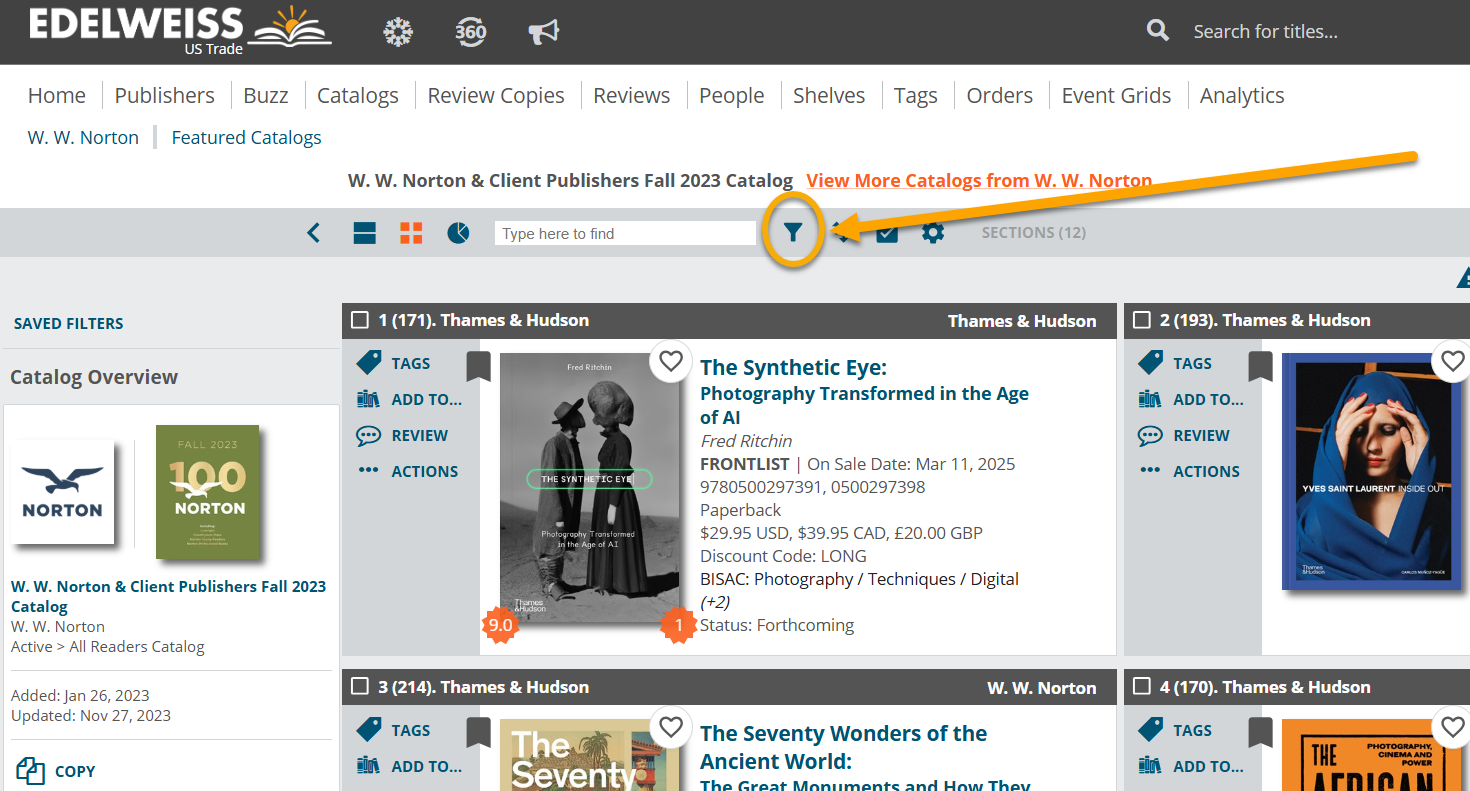
Task: Switch to list view layout
Action: click(364, 233)
